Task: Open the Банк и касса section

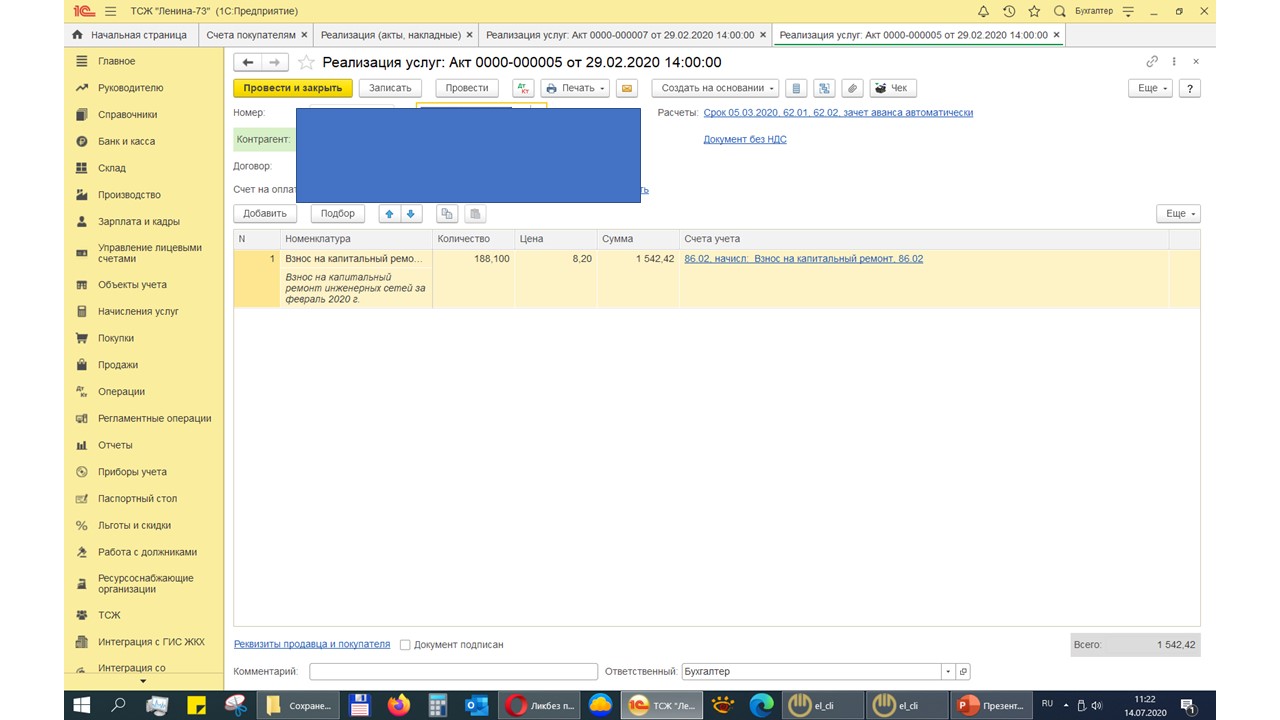Action: pyautogui.click(x=126, y=141)
